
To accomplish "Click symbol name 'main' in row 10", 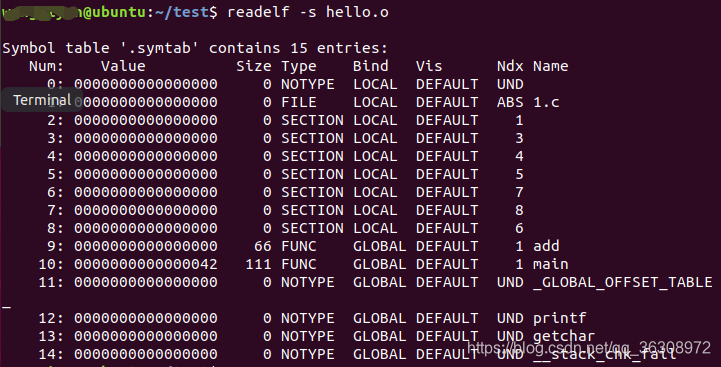I will click(550, 264).
